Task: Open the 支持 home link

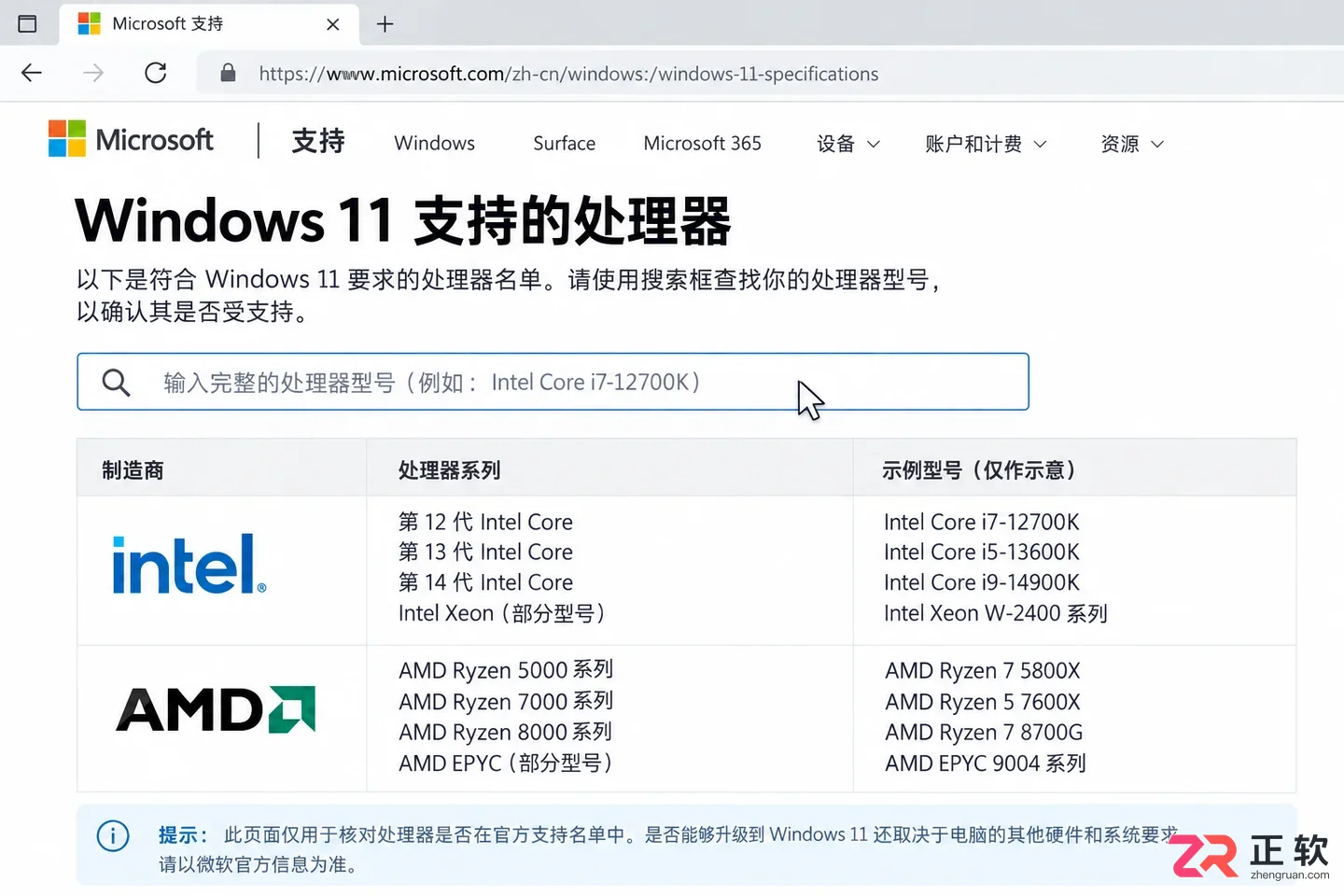Action: tap(318, 141)
